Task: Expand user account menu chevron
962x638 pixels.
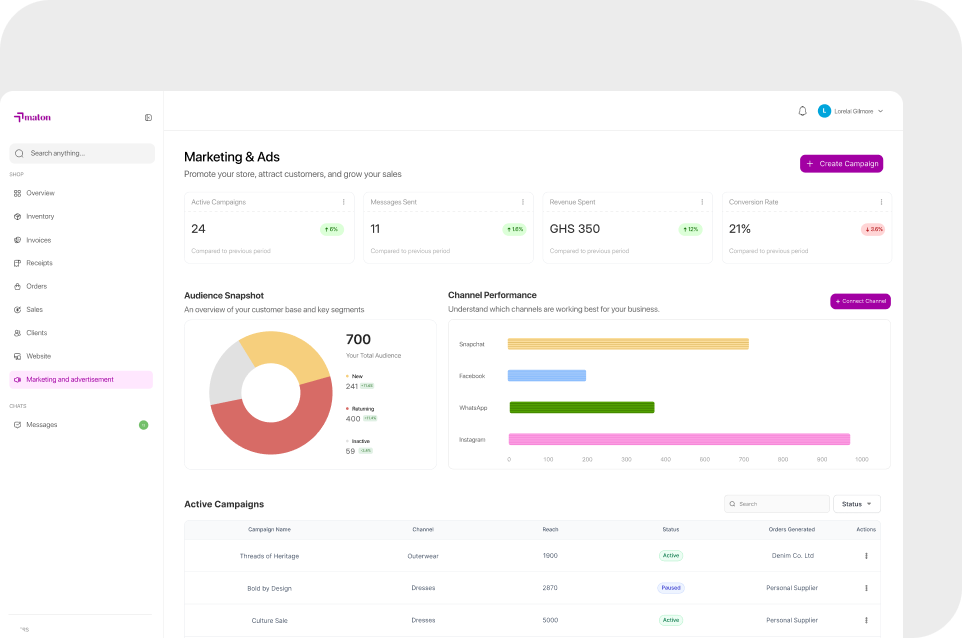Action: coord(880,111)
